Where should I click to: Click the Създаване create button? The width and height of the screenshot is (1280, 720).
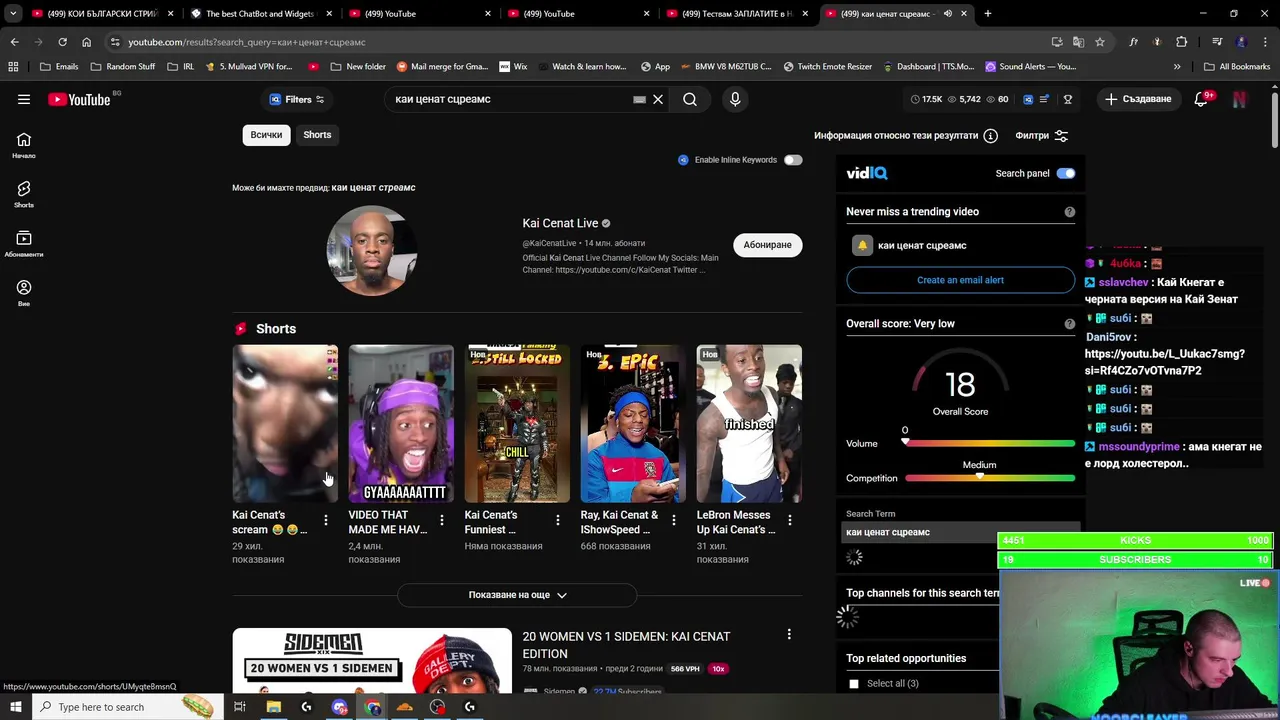(x=1137, y=99)
